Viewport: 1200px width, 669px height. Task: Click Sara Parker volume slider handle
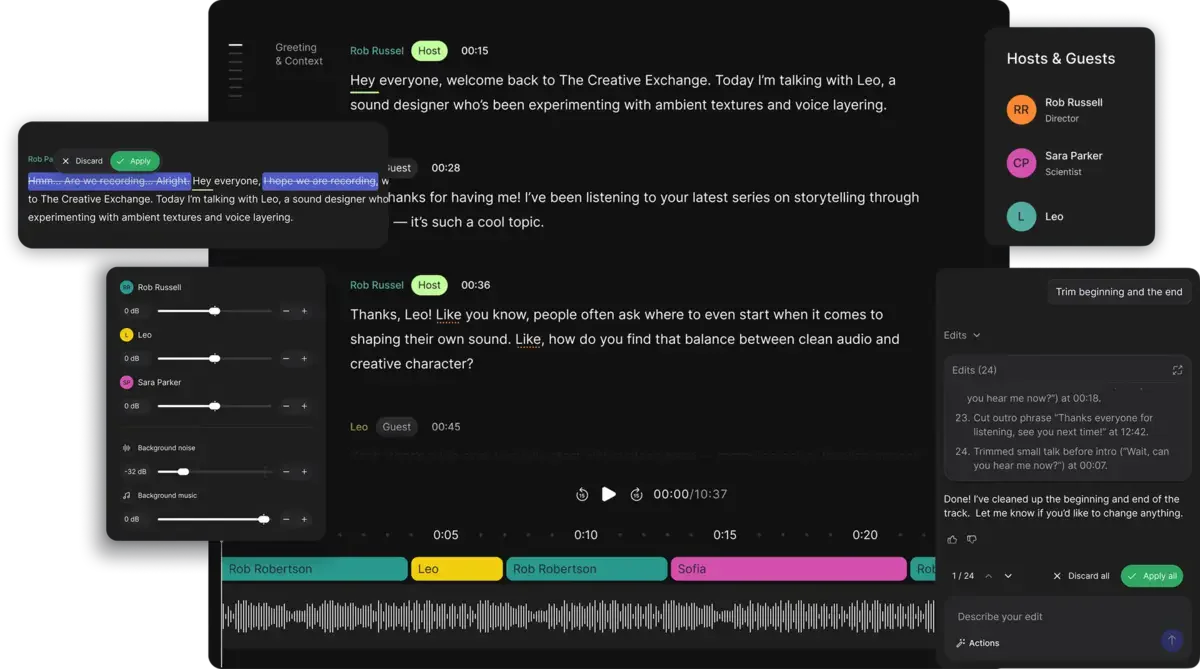214,406
